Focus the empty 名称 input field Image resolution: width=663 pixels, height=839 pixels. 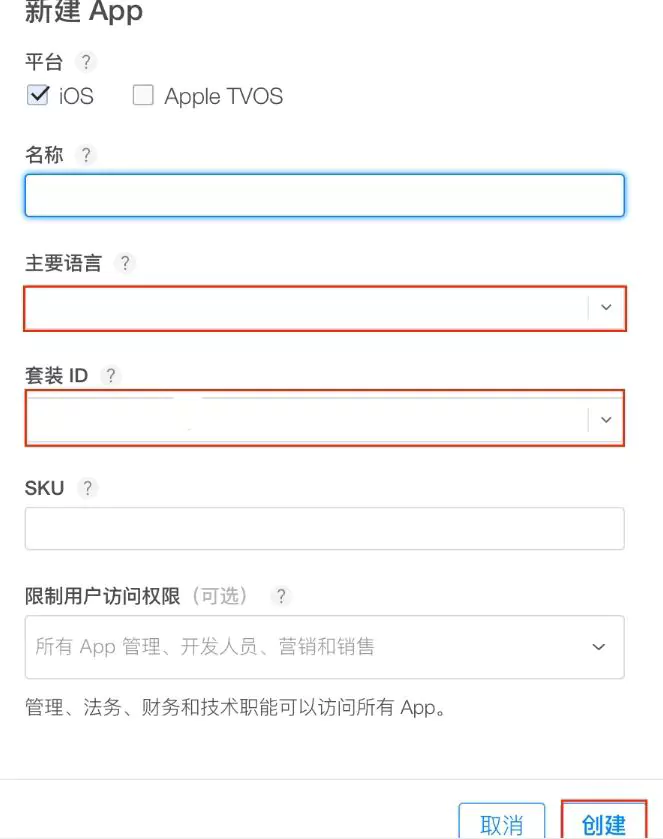[x=324, y=195]
